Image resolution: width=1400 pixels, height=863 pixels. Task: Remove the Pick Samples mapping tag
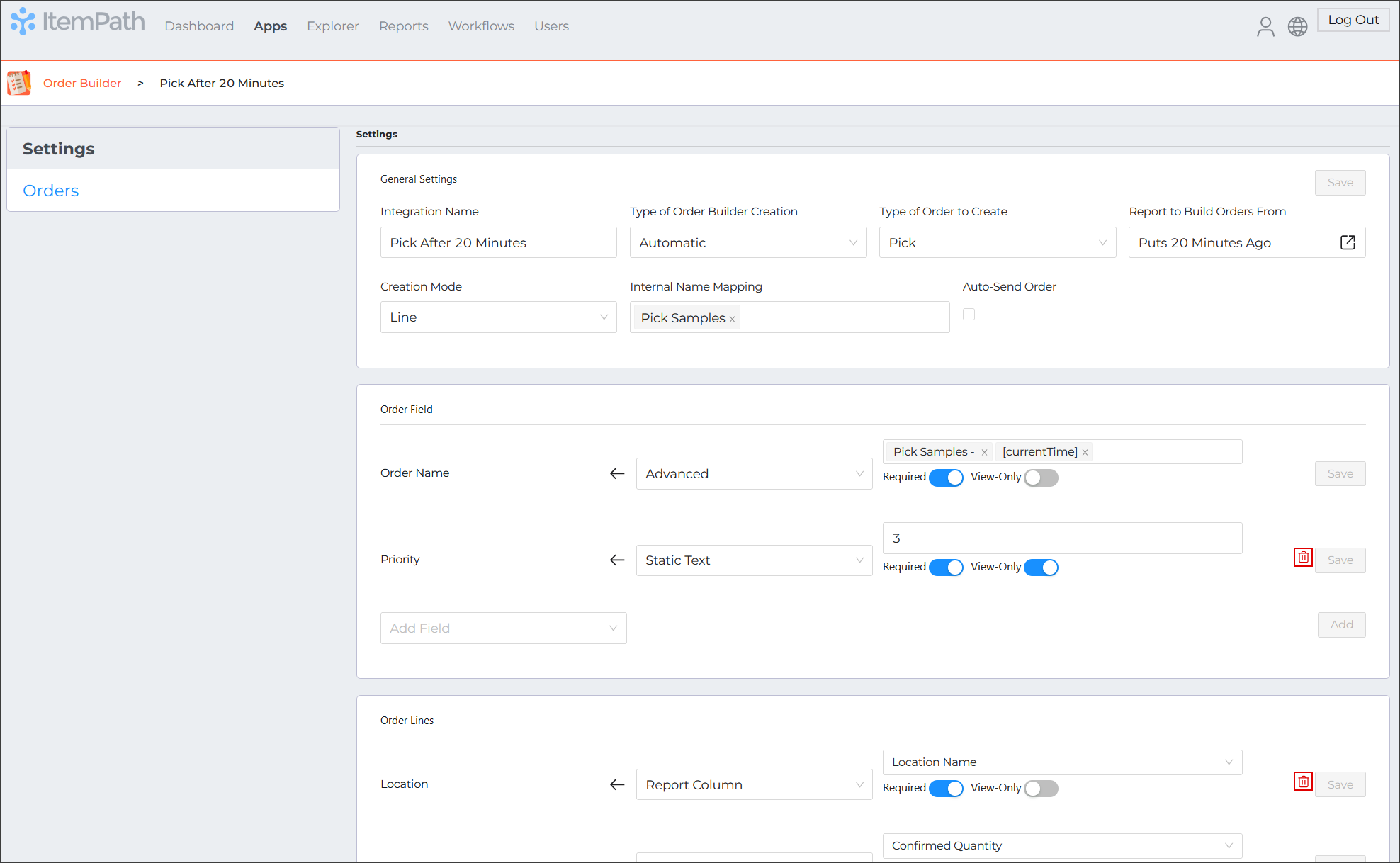click(x=732, y=319)
